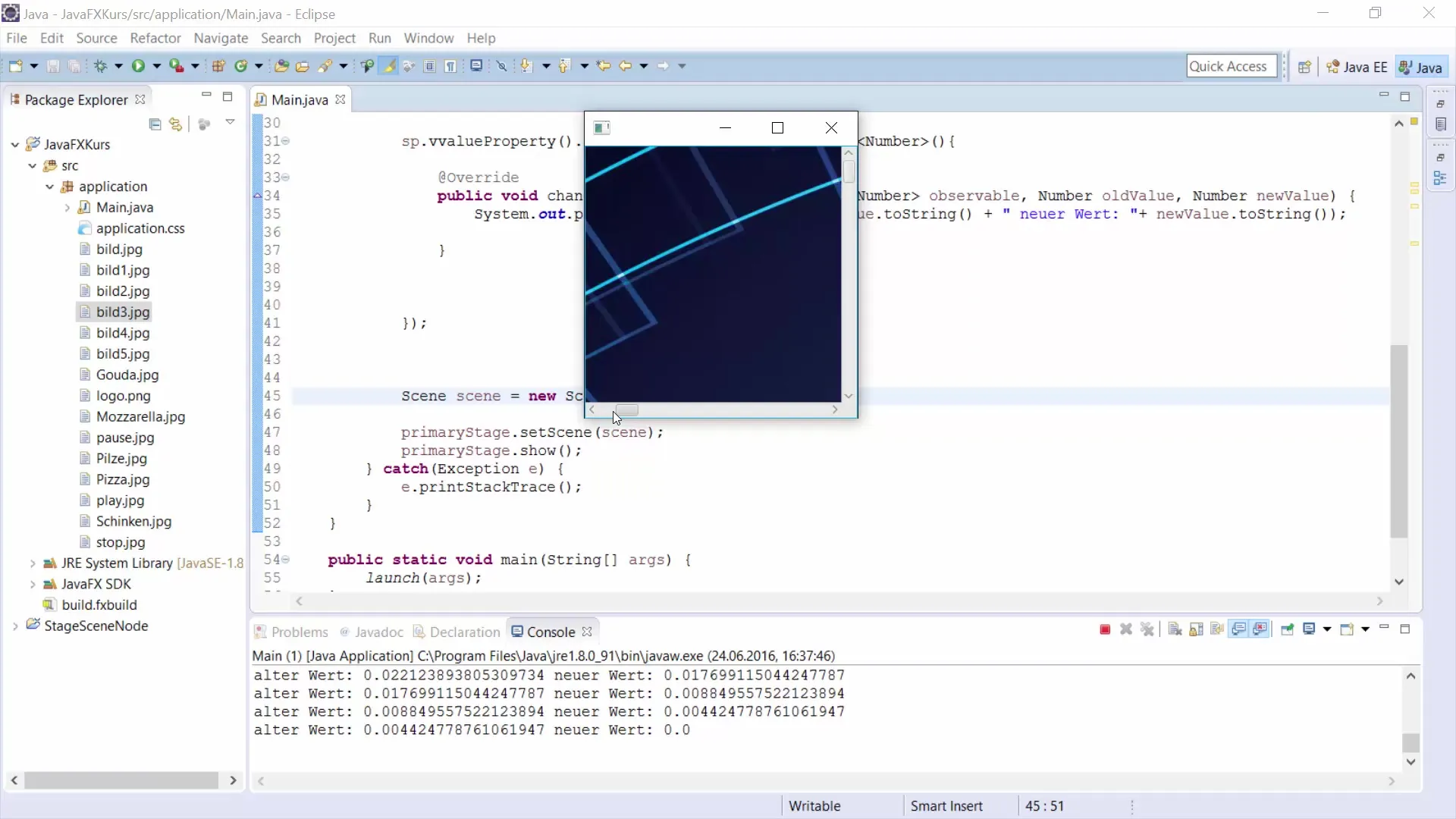This screenshot has width=1456, height=819.
Task: Click scroll-right arrow in JavaFX window
Action: 835,410
